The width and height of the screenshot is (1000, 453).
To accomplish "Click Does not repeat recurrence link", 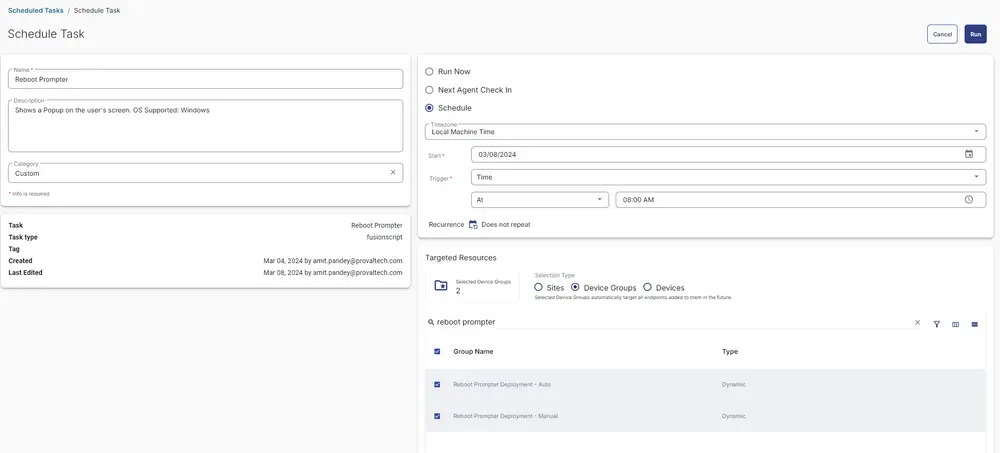I will 506,225.
